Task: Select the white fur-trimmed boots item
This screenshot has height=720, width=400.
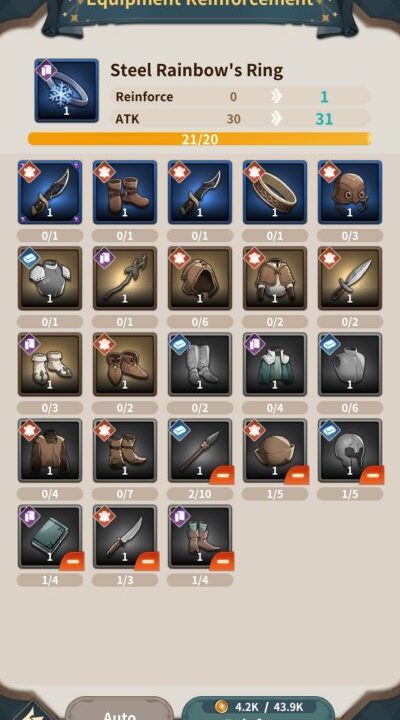Action: click(x=50, y=365)
